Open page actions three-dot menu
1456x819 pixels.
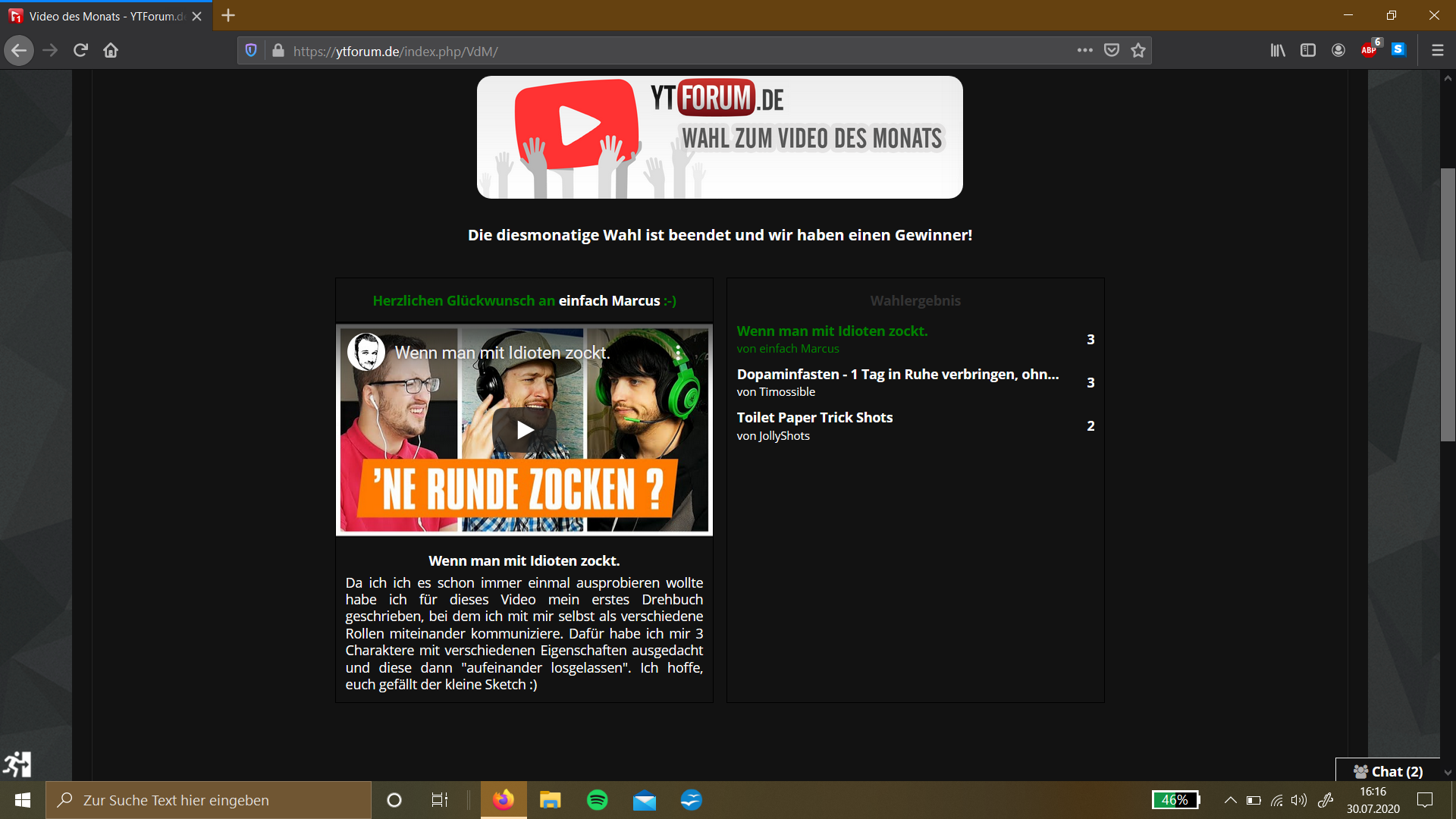1084,51
